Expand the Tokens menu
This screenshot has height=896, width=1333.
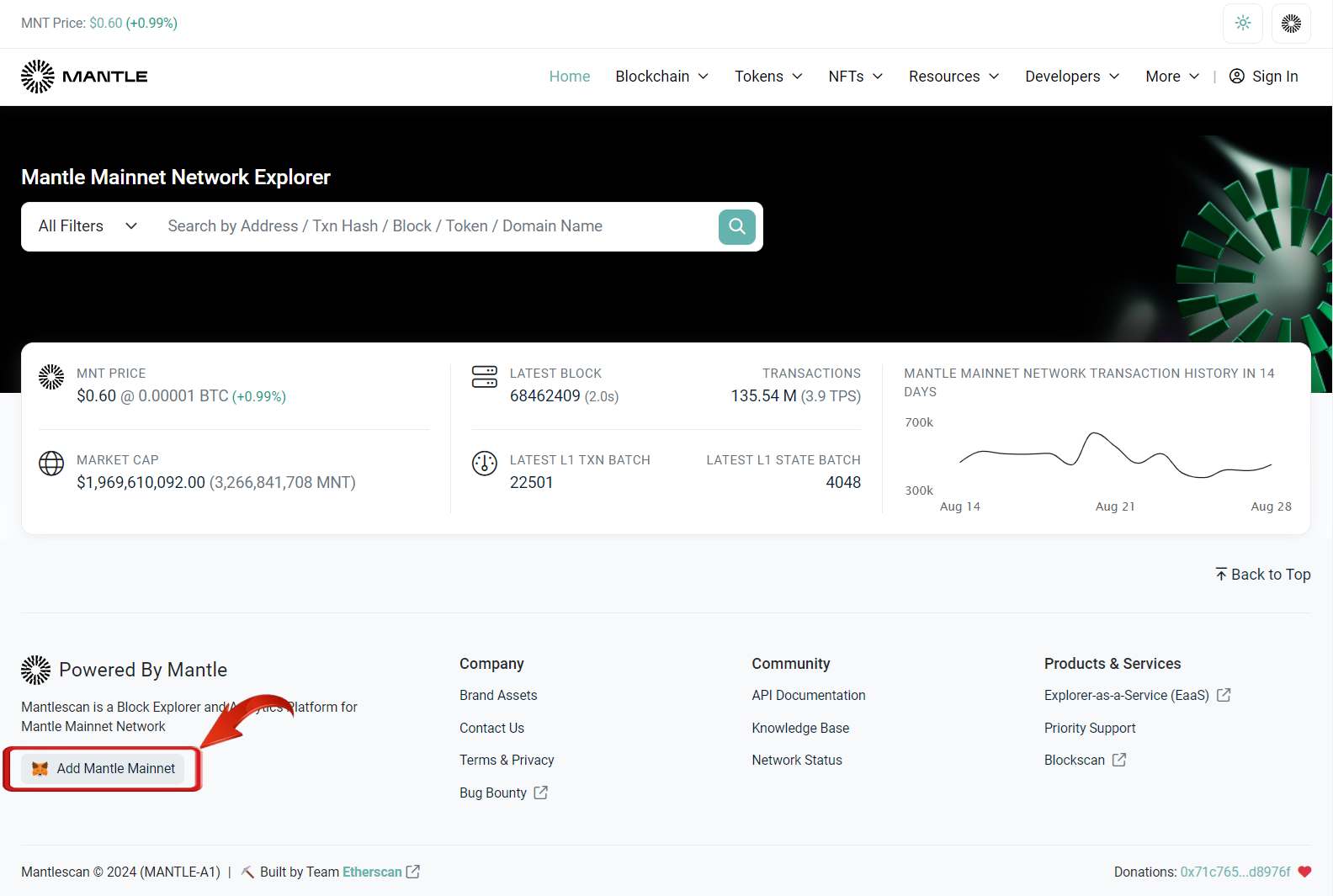[768, 77]
